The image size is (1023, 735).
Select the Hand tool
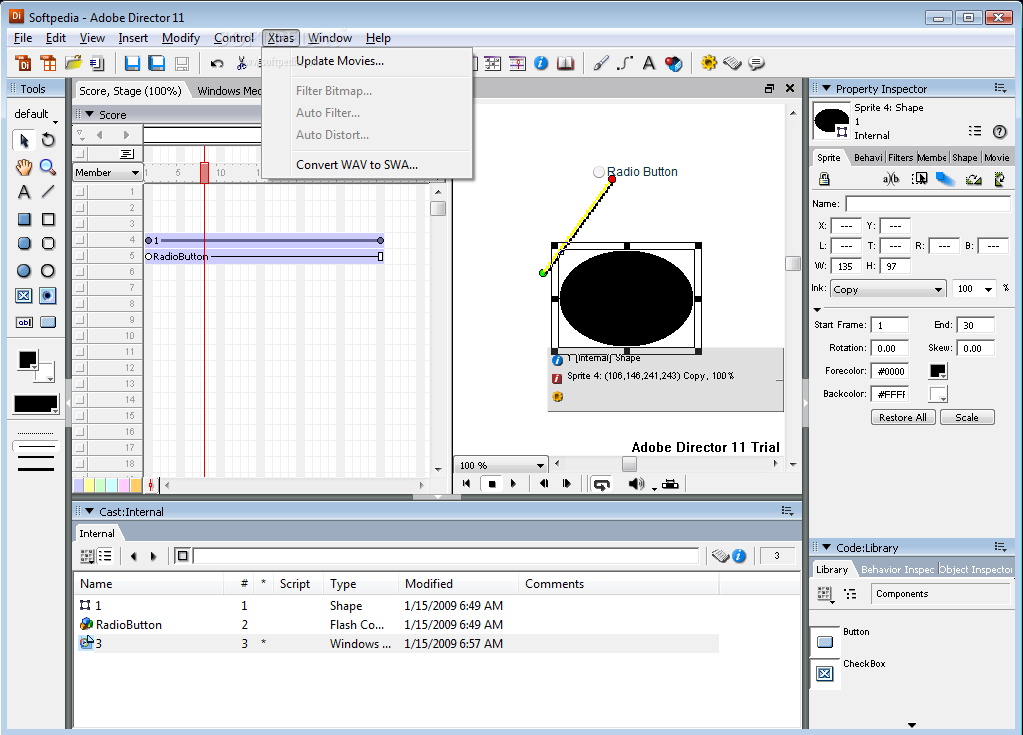[x=24, y=167]
